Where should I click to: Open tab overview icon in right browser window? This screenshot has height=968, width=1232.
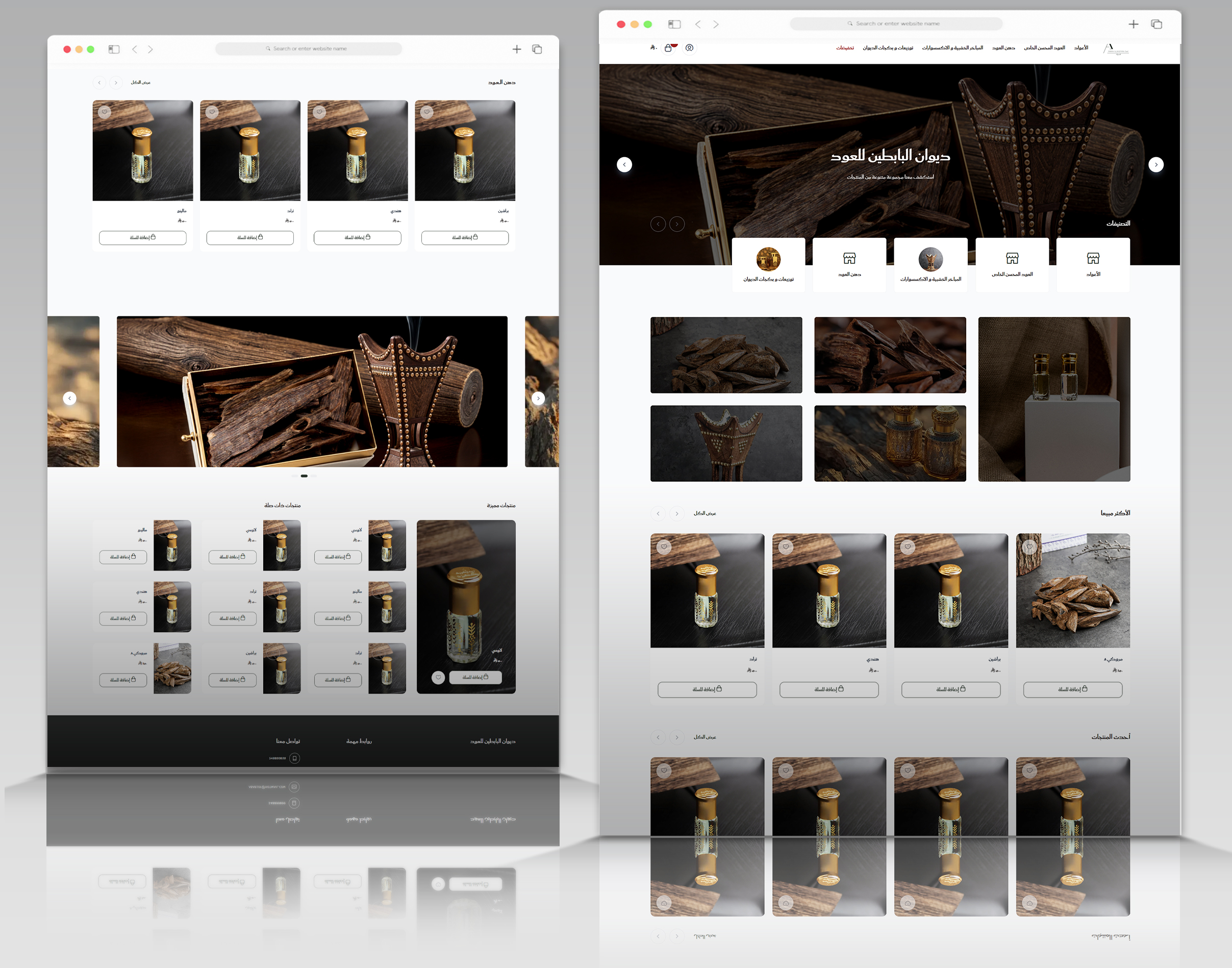click(x=1156, y=24)
